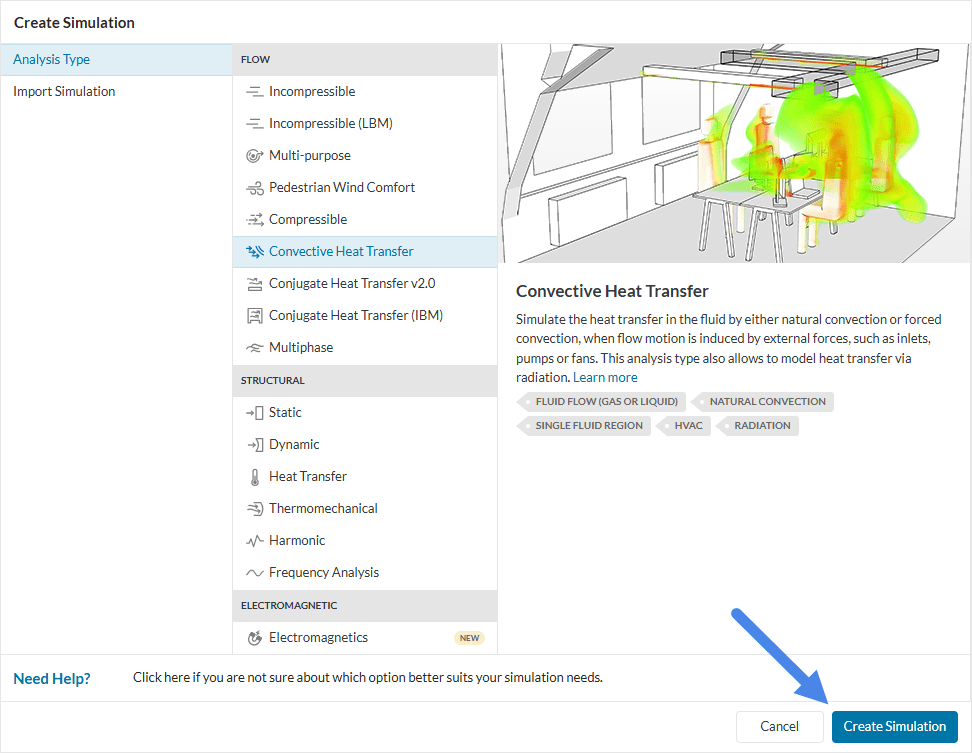Select Incompressible (LBM) analysis type

[x=330, y=124]
